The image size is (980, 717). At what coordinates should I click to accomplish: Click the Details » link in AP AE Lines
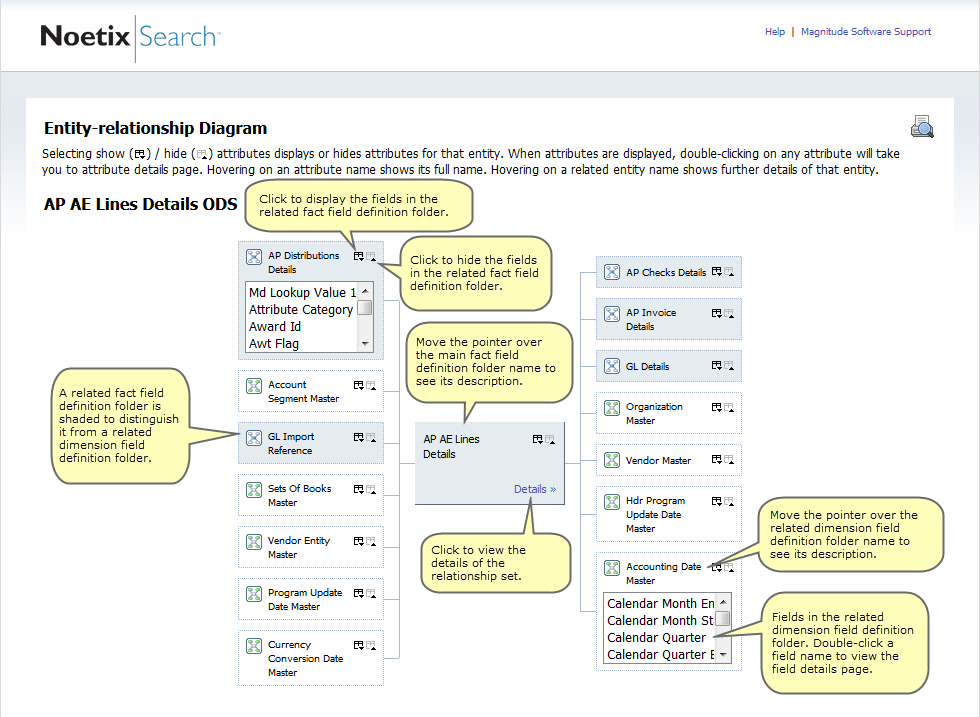pyautogui.click(x=535, y=489)
